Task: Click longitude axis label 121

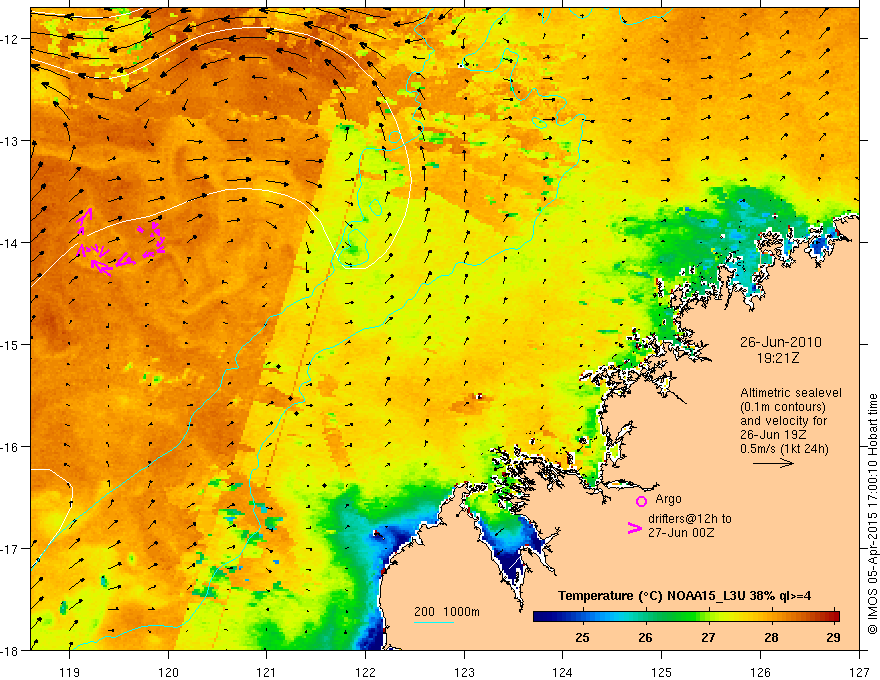Action: coord(267,672)
